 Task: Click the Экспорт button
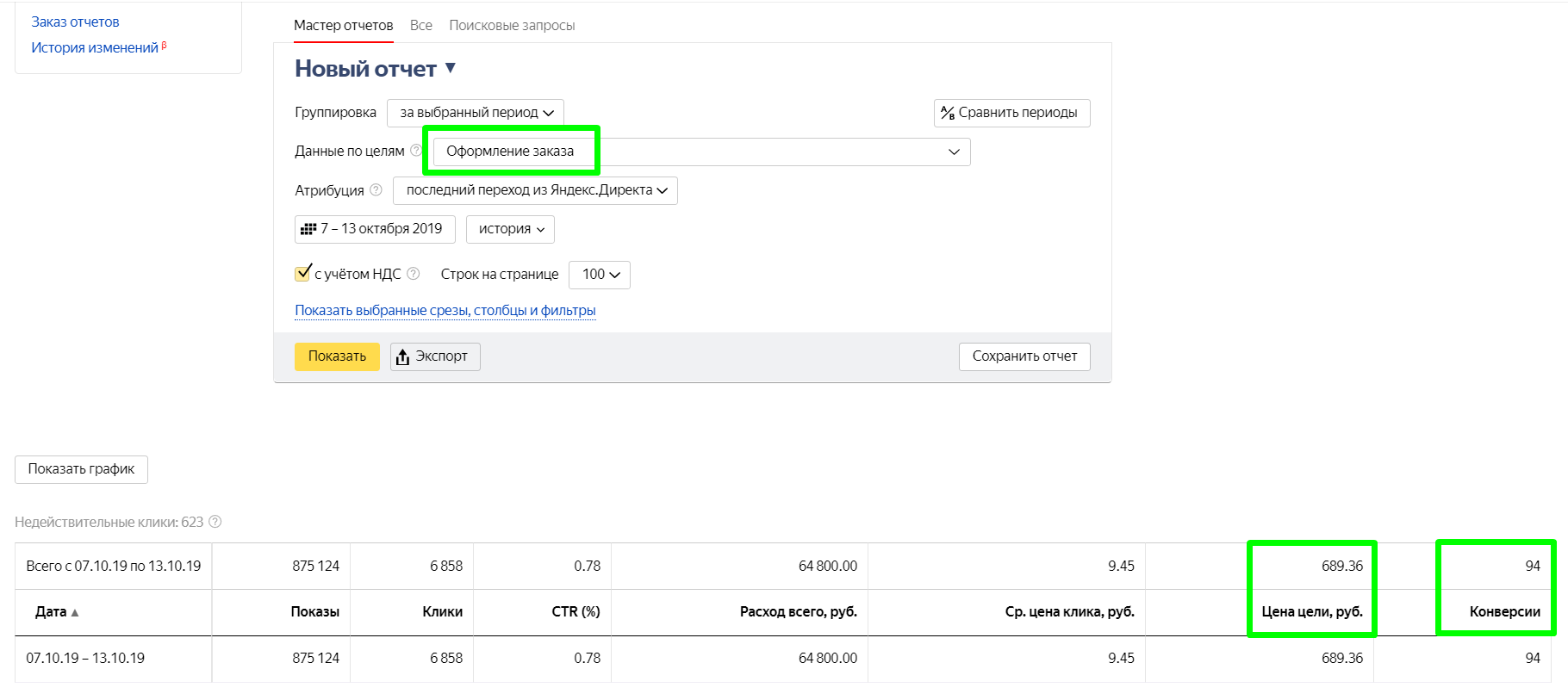(435, 356)
